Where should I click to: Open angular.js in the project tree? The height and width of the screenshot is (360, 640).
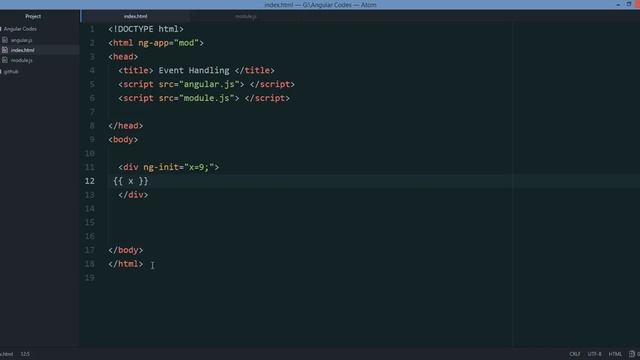21,40
